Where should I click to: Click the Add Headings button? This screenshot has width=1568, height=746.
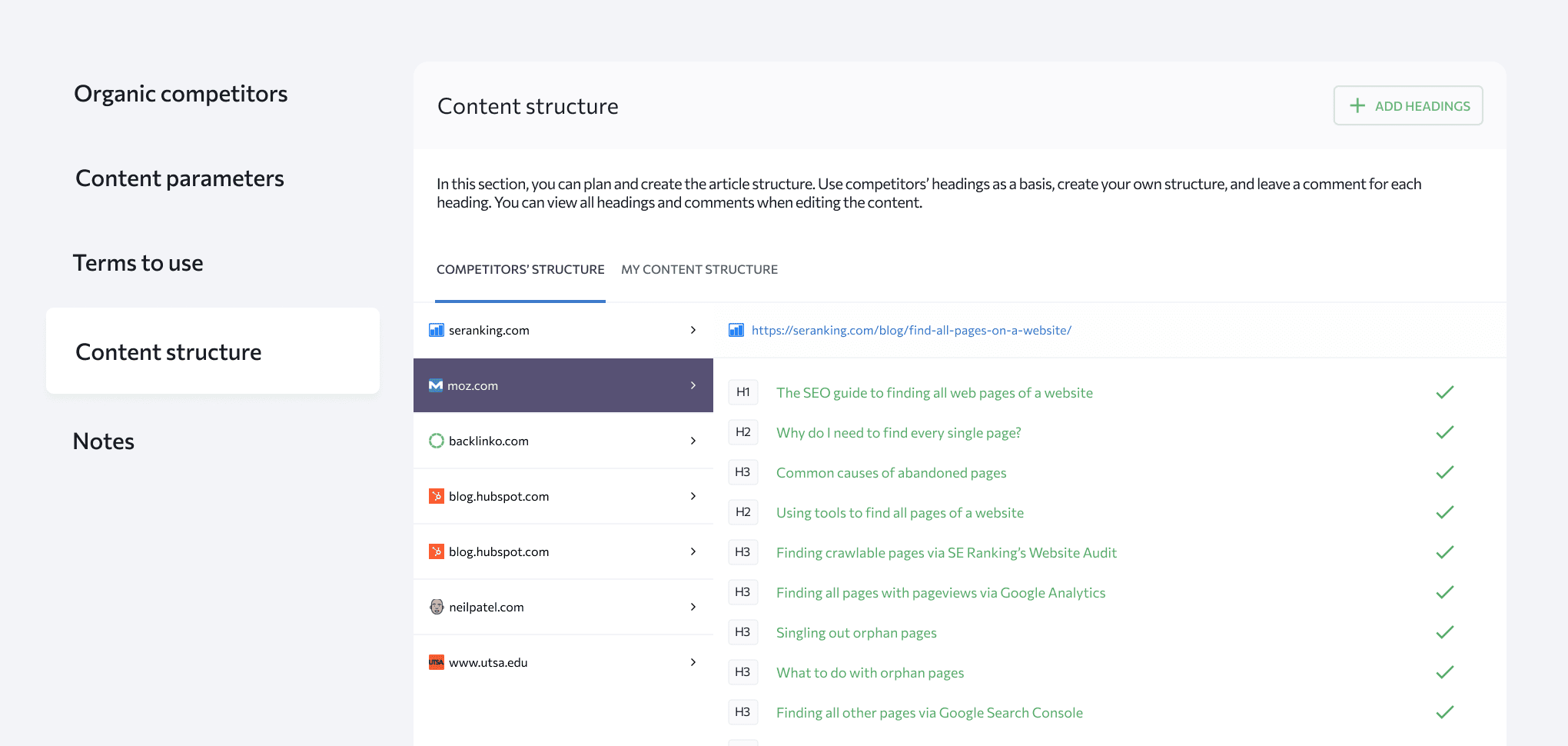coord(1408,105)
